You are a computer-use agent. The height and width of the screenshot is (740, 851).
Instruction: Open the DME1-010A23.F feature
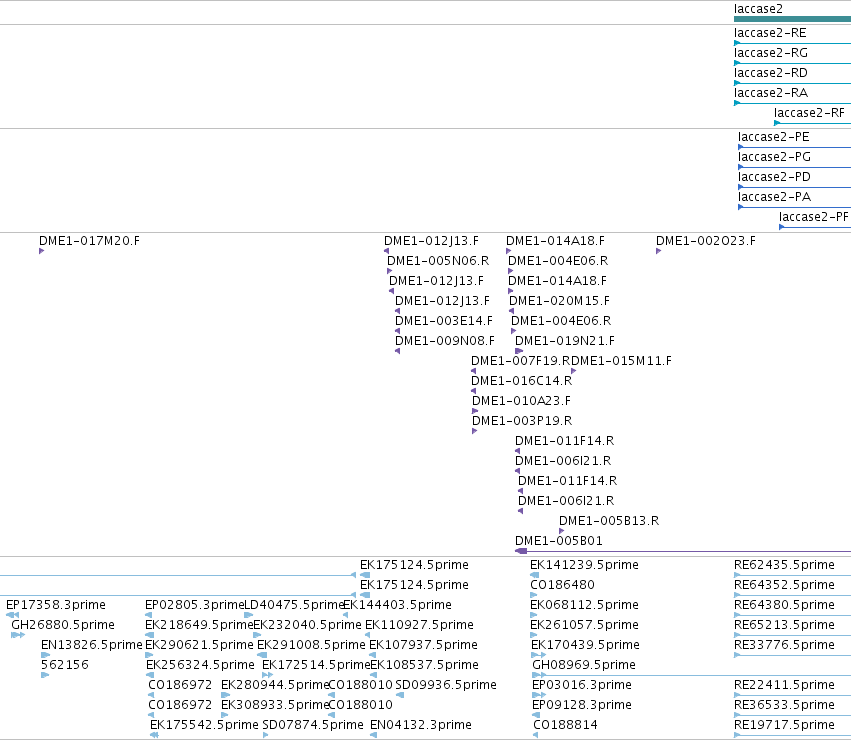coord(521,401)
